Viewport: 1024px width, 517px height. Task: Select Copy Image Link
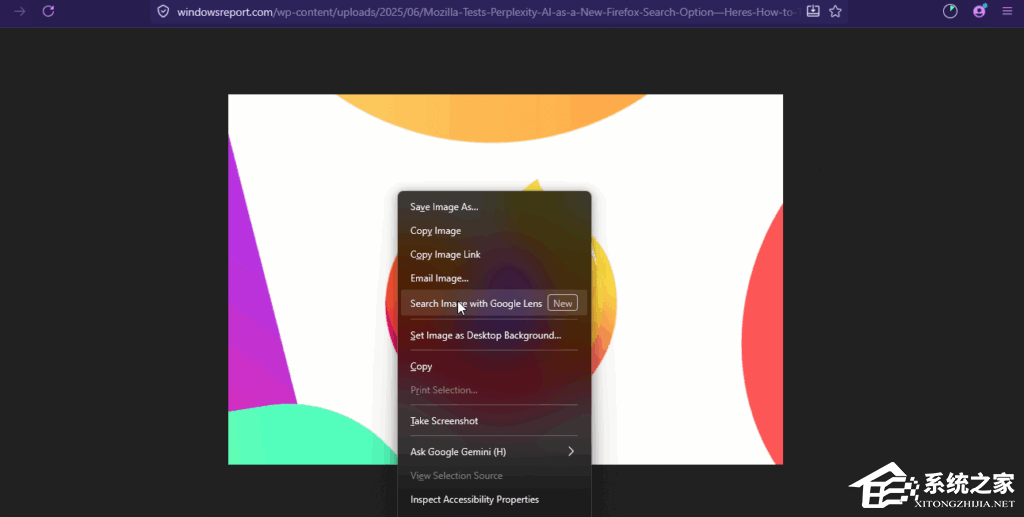coord(494,255)
